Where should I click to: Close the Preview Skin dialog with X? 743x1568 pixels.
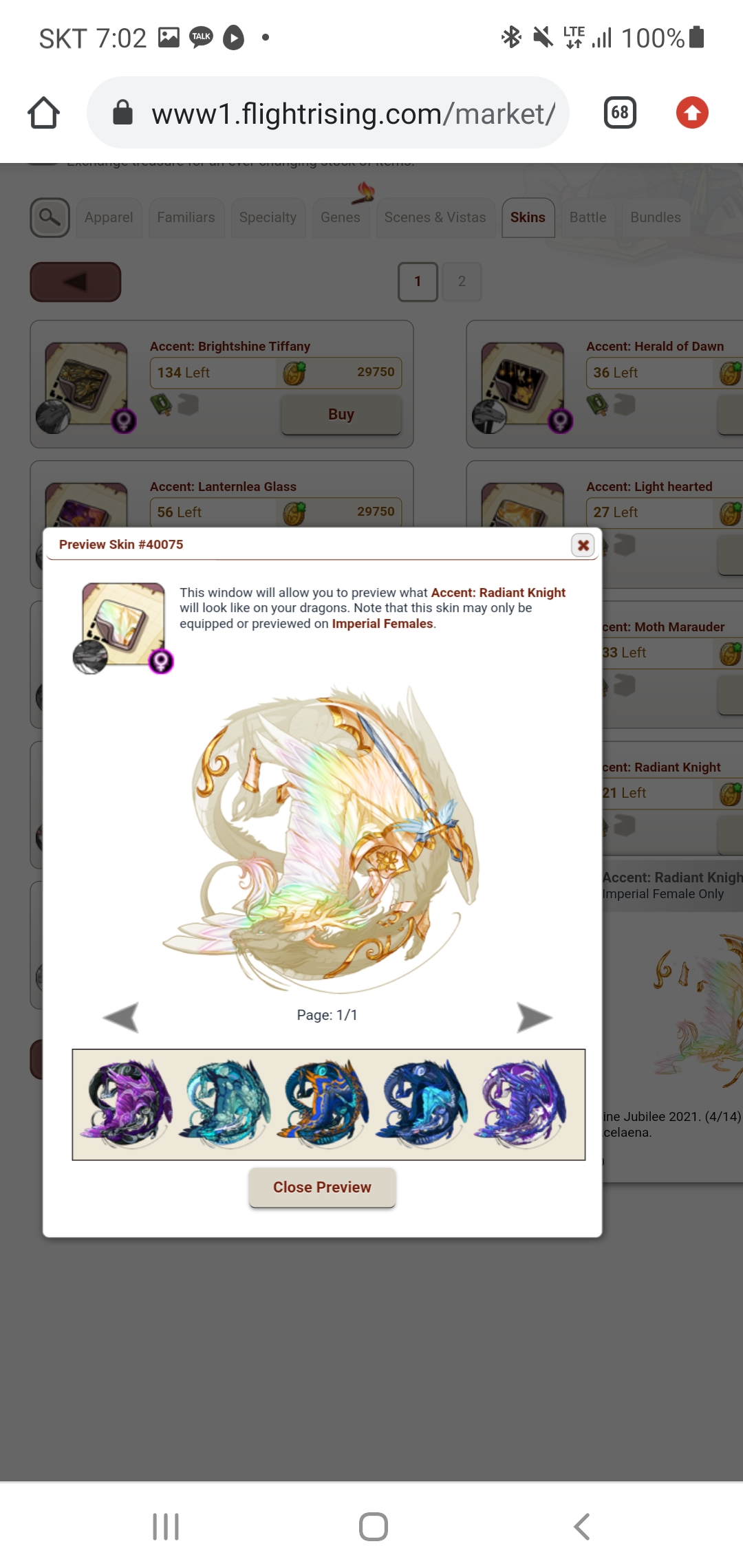tap(583, 545)
